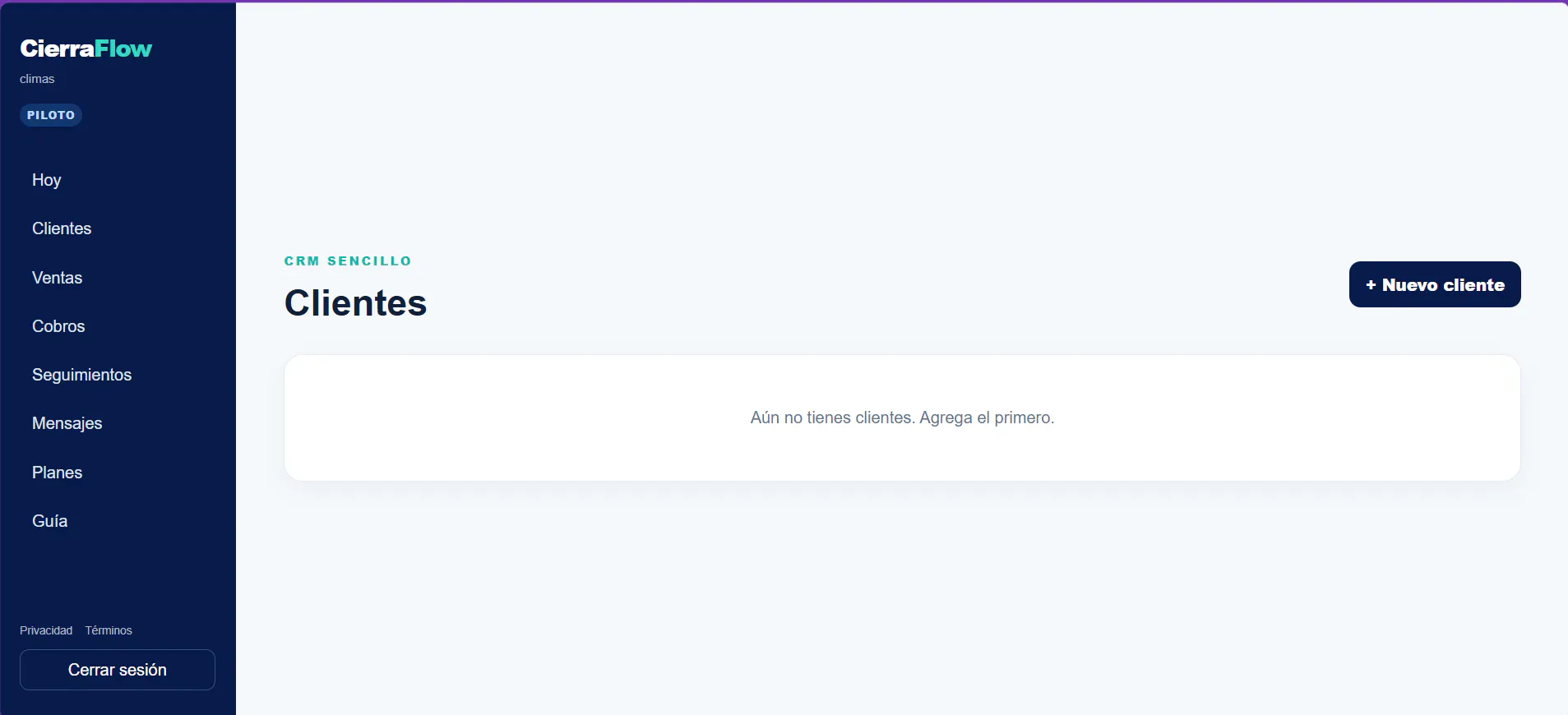Click the CRM SENCILLO label
The width and height of the screenshot is (1568, 715).
pos(348,261)
